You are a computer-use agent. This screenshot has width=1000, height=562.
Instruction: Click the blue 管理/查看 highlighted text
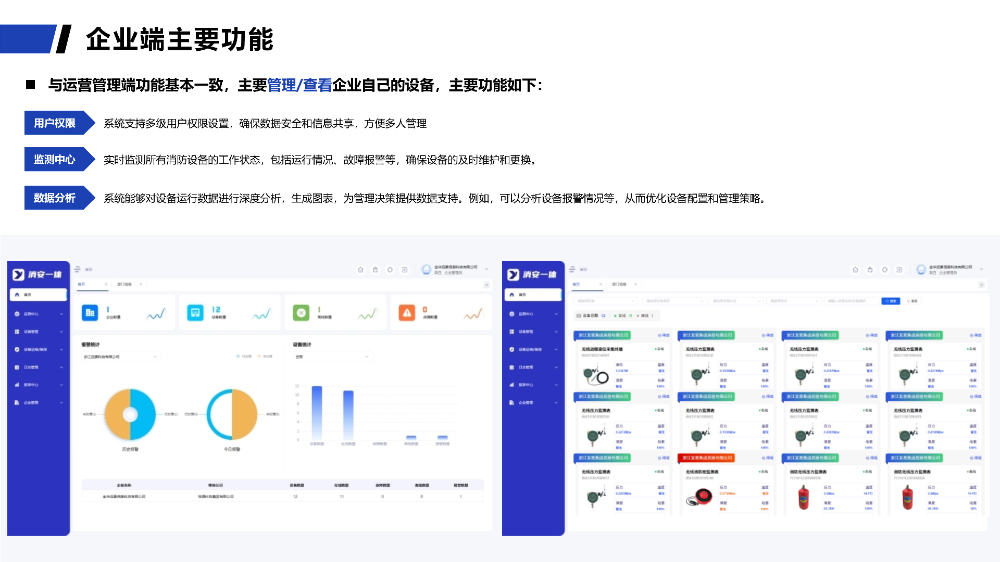point(299,85)
